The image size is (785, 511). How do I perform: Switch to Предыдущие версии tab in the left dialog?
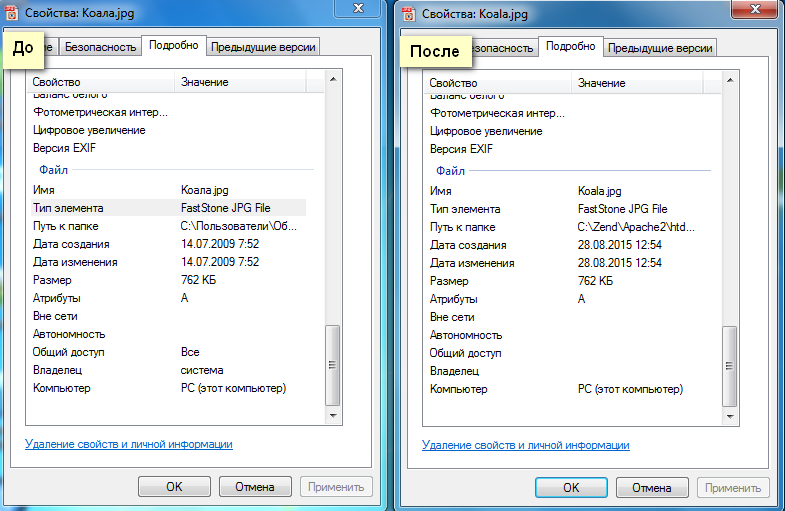tap(263, 47)
